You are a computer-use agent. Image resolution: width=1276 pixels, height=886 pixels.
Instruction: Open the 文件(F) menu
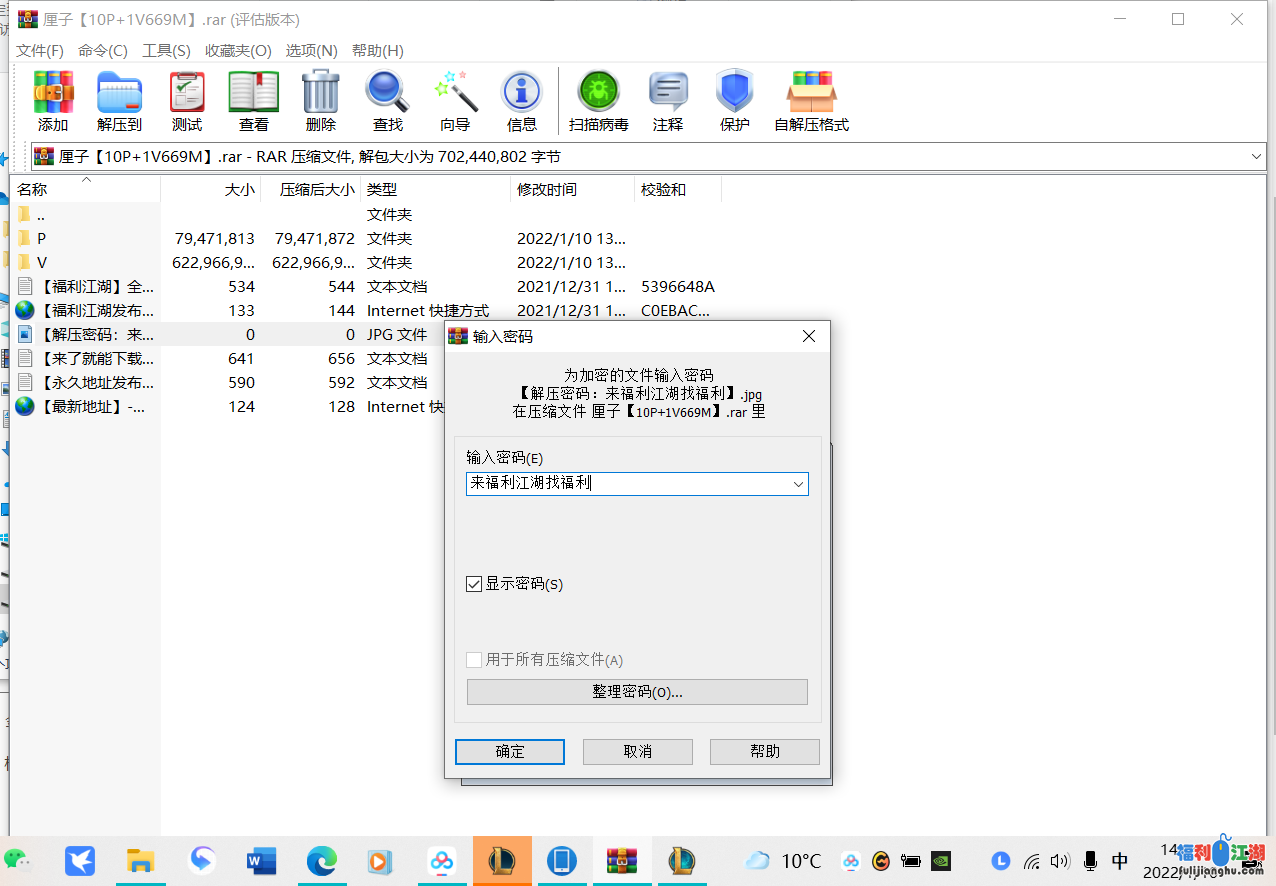(x=40, y=50)
